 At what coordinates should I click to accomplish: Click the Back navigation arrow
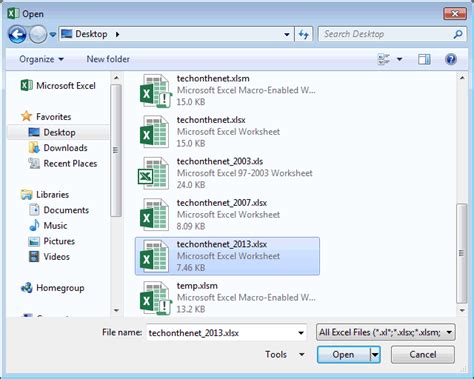(x=17, y=34)
